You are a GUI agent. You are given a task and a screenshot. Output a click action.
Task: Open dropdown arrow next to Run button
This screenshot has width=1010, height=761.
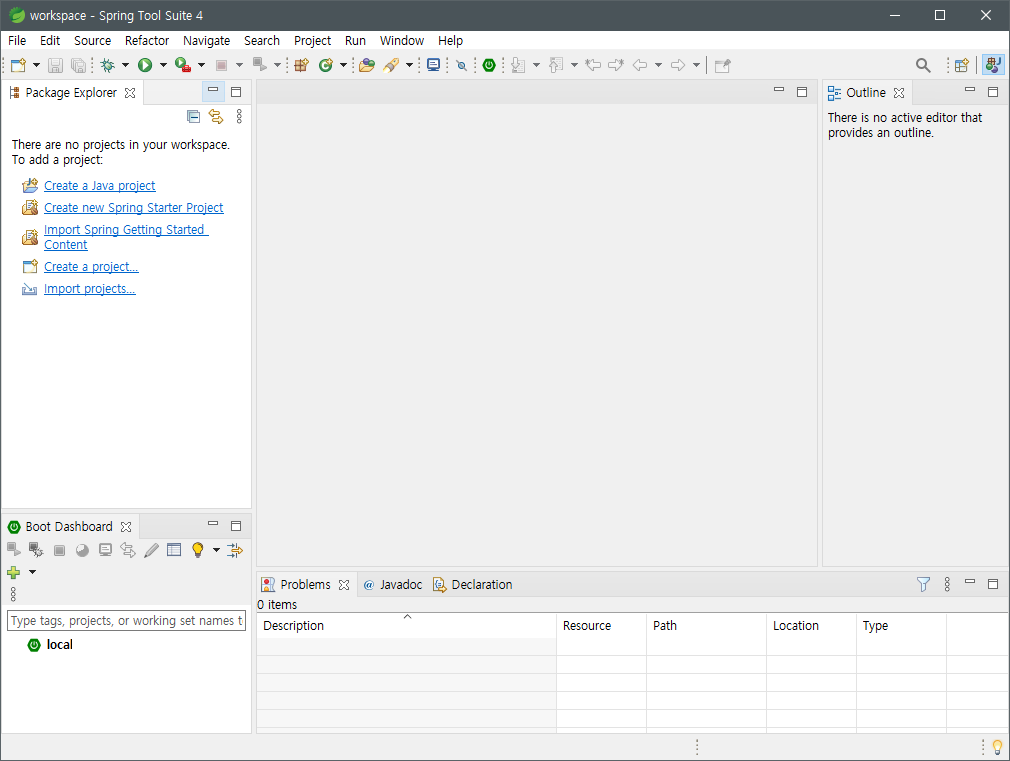[163, 65]
